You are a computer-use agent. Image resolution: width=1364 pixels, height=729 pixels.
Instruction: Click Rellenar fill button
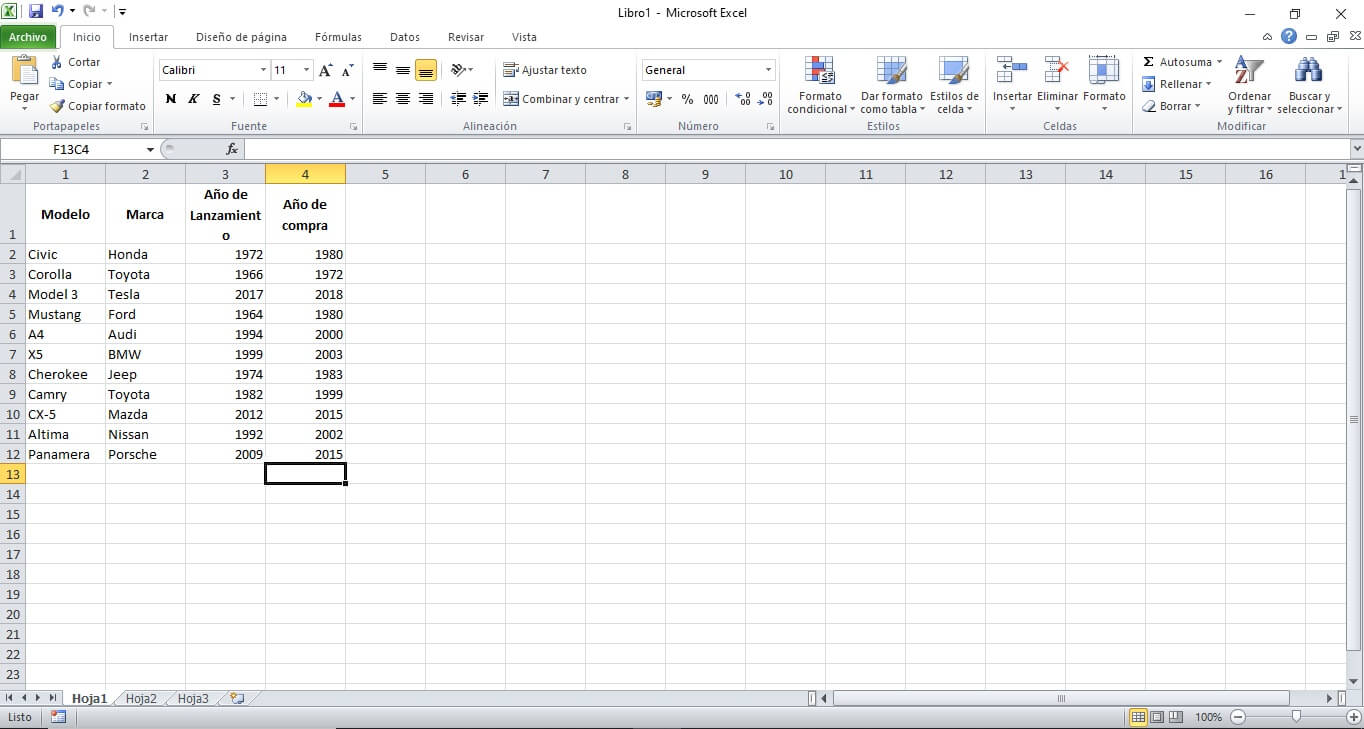click(1176, 84)
